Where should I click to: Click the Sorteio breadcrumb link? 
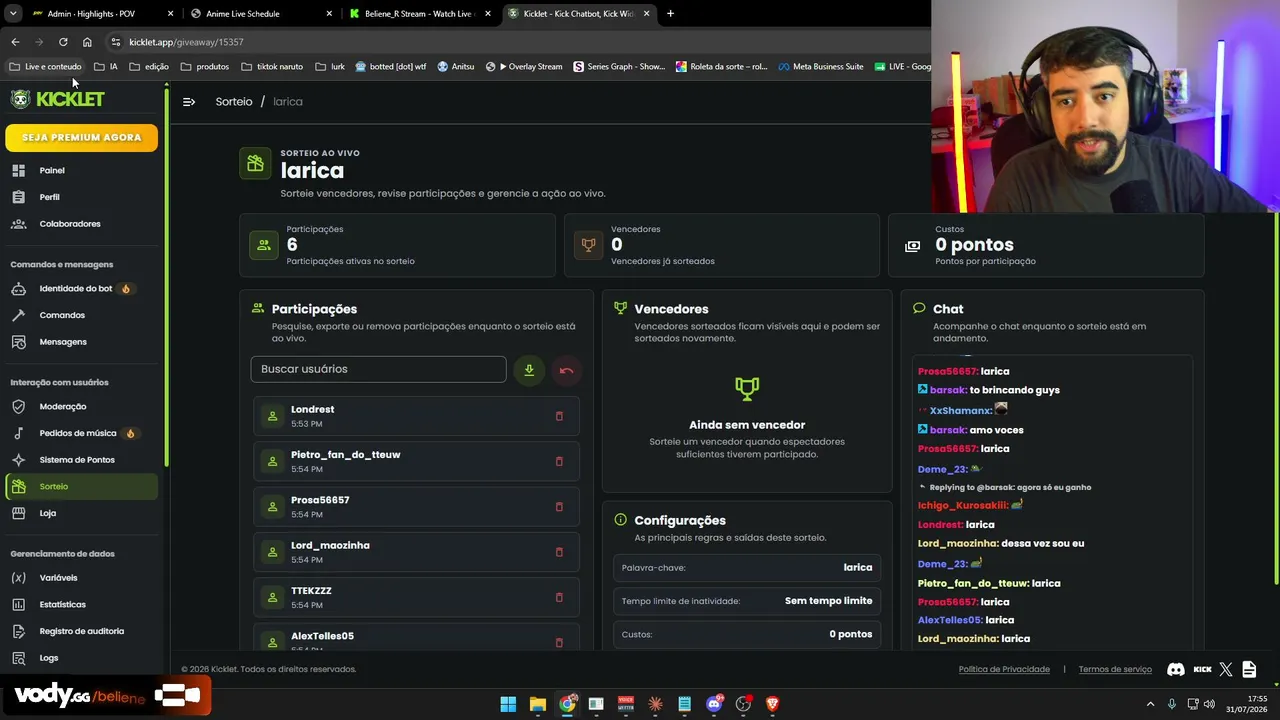pos(234,102)
